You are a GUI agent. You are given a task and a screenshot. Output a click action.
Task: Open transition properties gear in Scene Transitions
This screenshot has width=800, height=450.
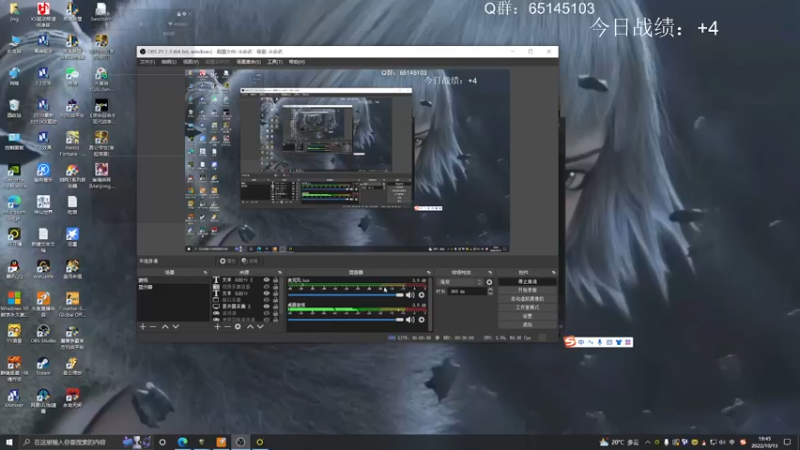489,282
